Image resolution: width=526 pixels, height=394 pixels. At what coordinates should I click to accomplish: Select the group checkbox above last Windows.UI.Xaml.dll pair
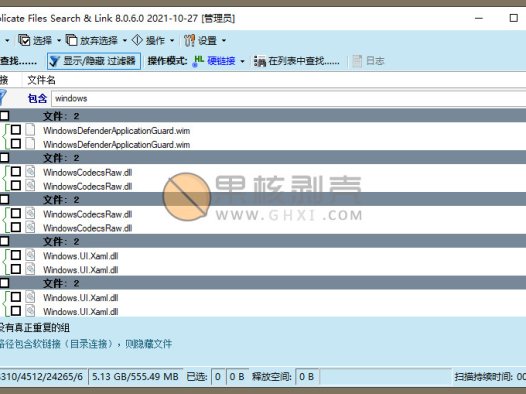pyautogui.click(x=4, y=283)
